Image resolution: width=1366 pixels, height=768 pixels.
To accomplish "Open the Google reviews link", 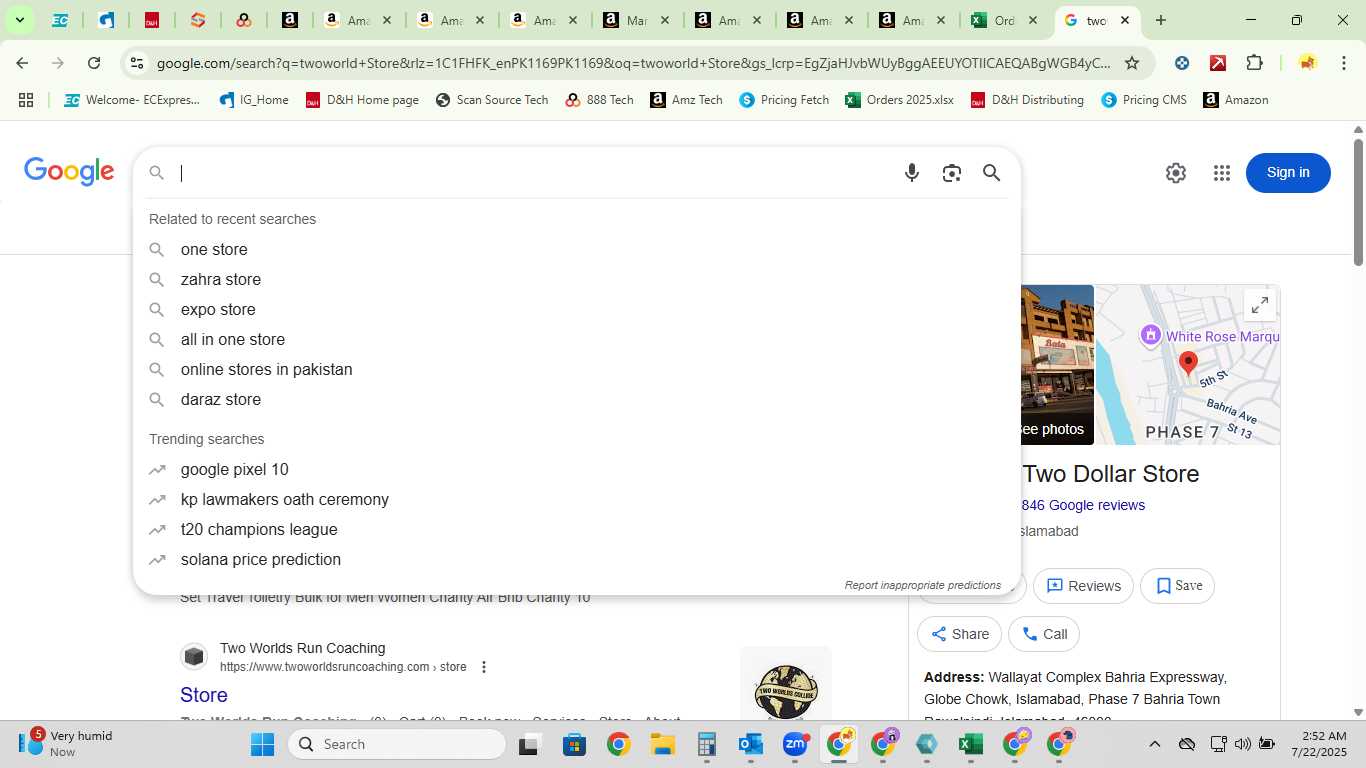I will pos(1083,505).
